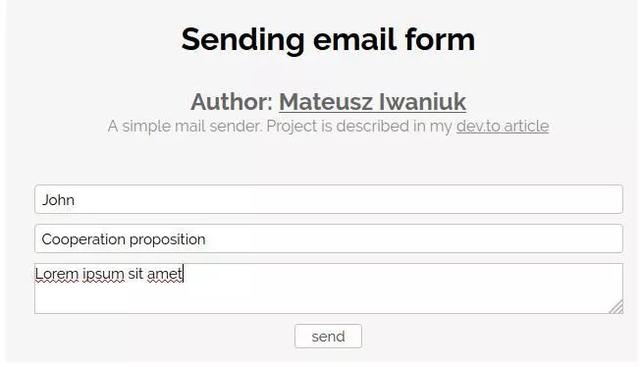Click the send button
The image size is (640, 367).
click(x=328, y=336)
